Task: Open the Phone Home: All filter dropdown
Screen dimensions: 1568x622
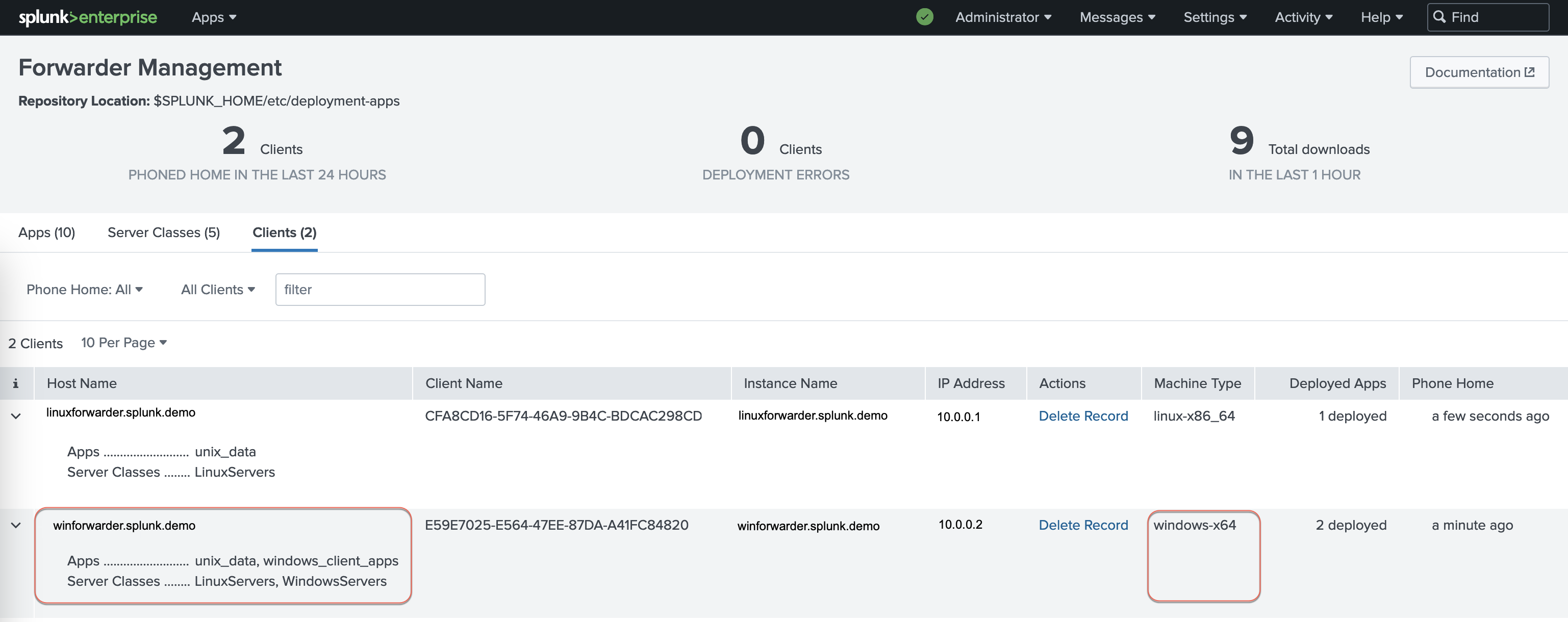Action: click(85, 289)
